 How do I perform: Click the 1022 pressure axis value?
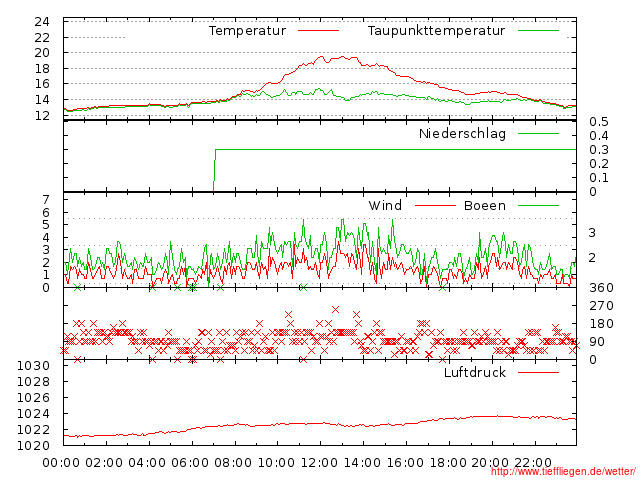33,429
